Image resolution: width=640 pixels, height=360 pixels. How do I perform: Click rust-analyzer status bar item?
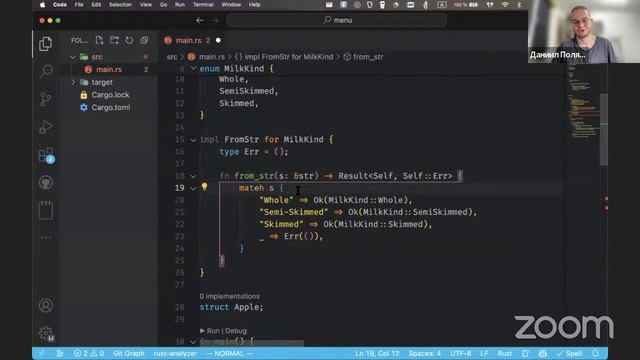[x=175, y=353]
